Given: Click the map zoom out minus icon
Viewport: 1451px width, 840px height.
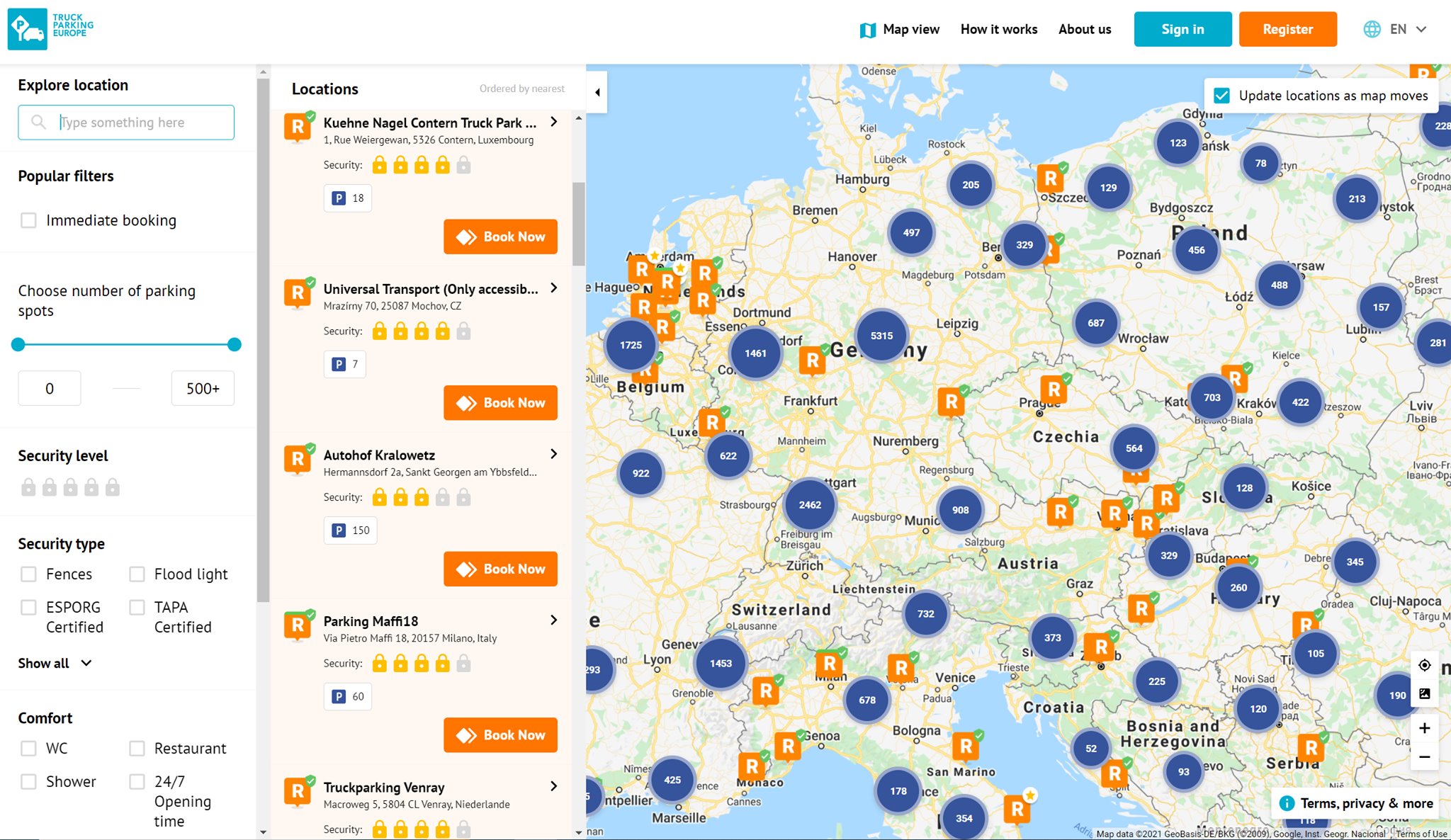Looking at the screenshot, I should point(1424,757).
